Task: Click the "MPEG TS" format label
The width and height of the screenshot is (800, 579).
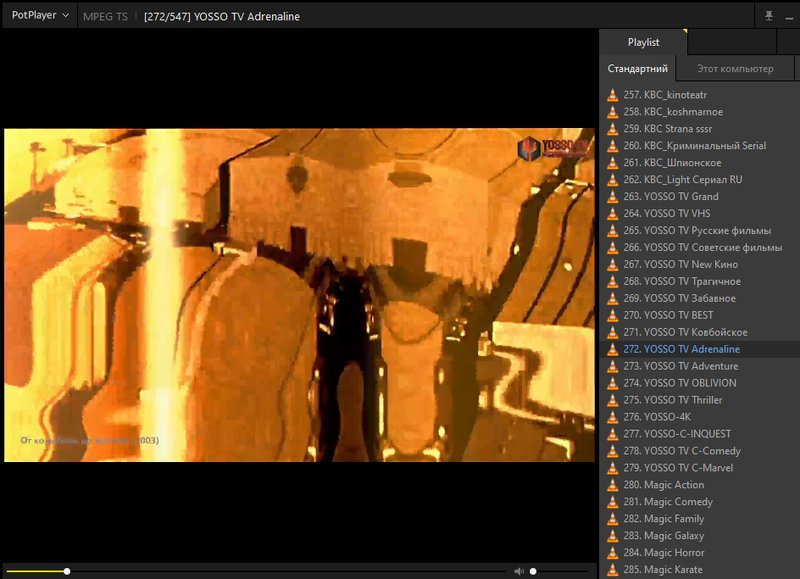Action: tap(105, 16)
